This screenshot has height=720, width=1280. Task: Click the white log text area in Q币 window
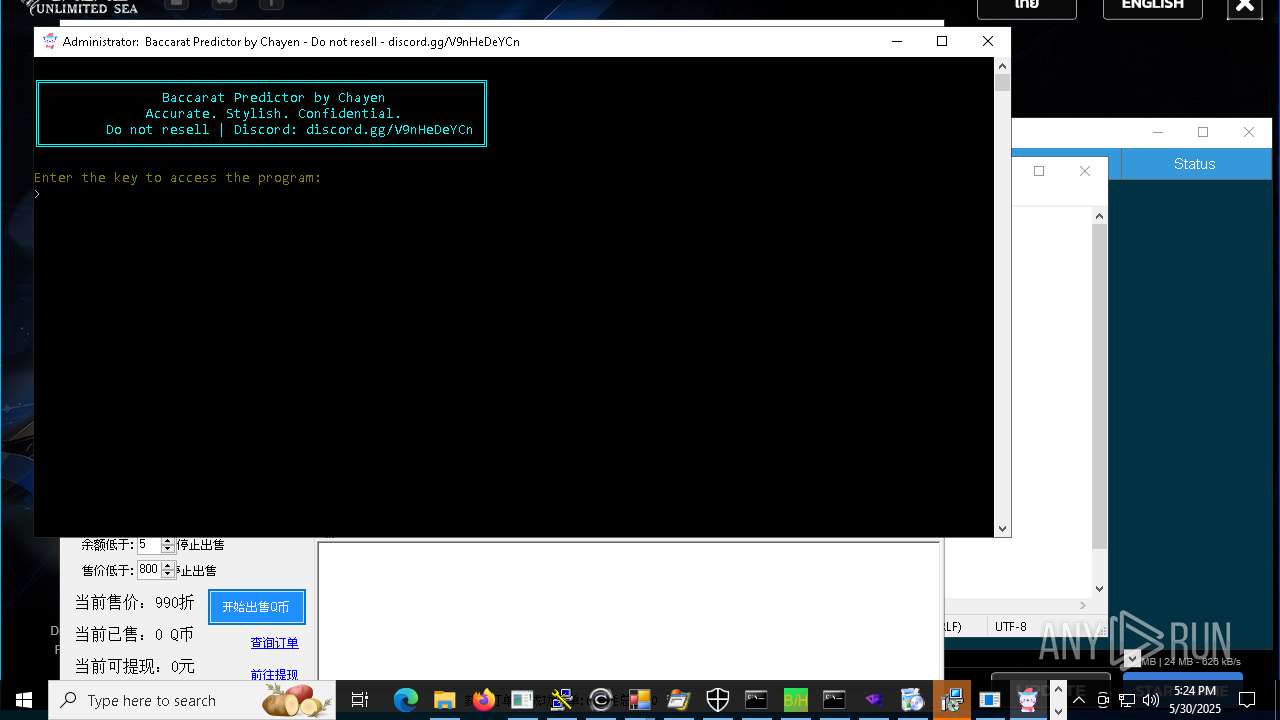[x=629, y=611]
